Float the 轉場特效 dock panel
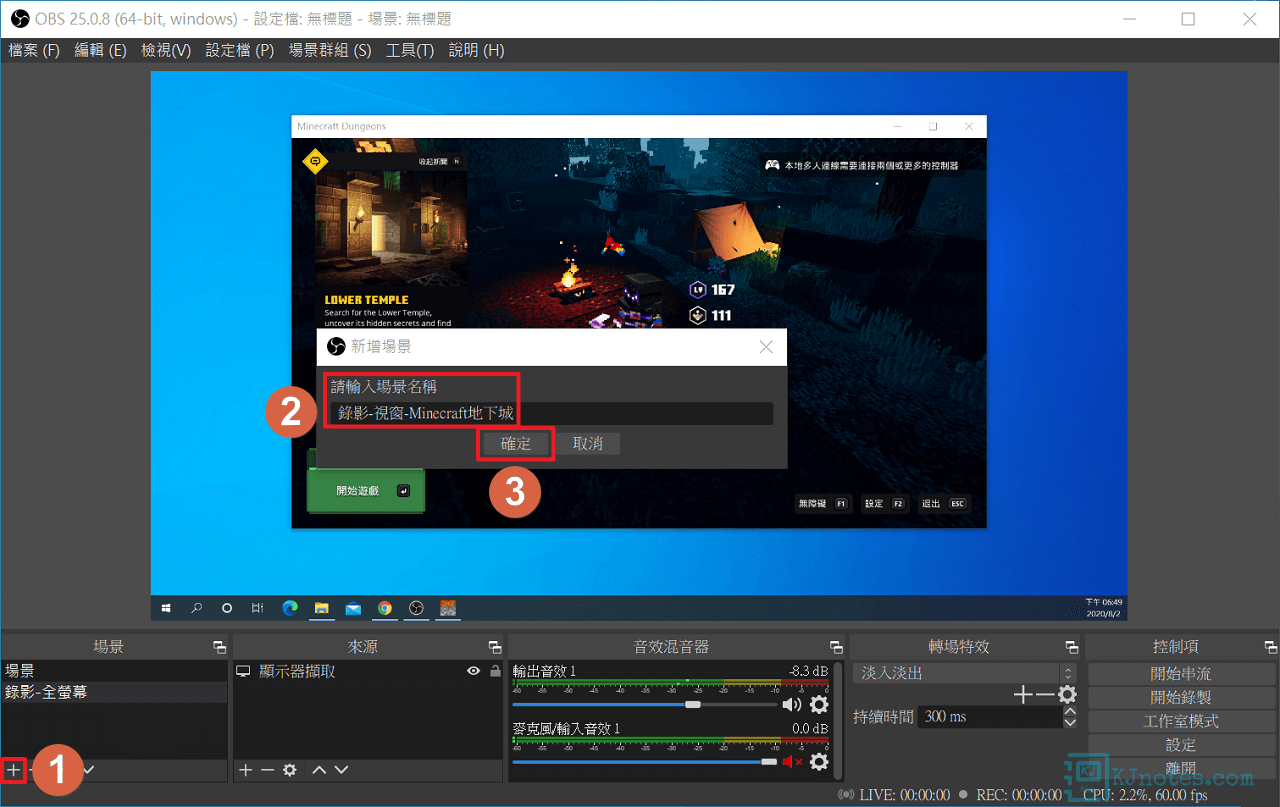1280x807 pixels. pos(1072,648)
